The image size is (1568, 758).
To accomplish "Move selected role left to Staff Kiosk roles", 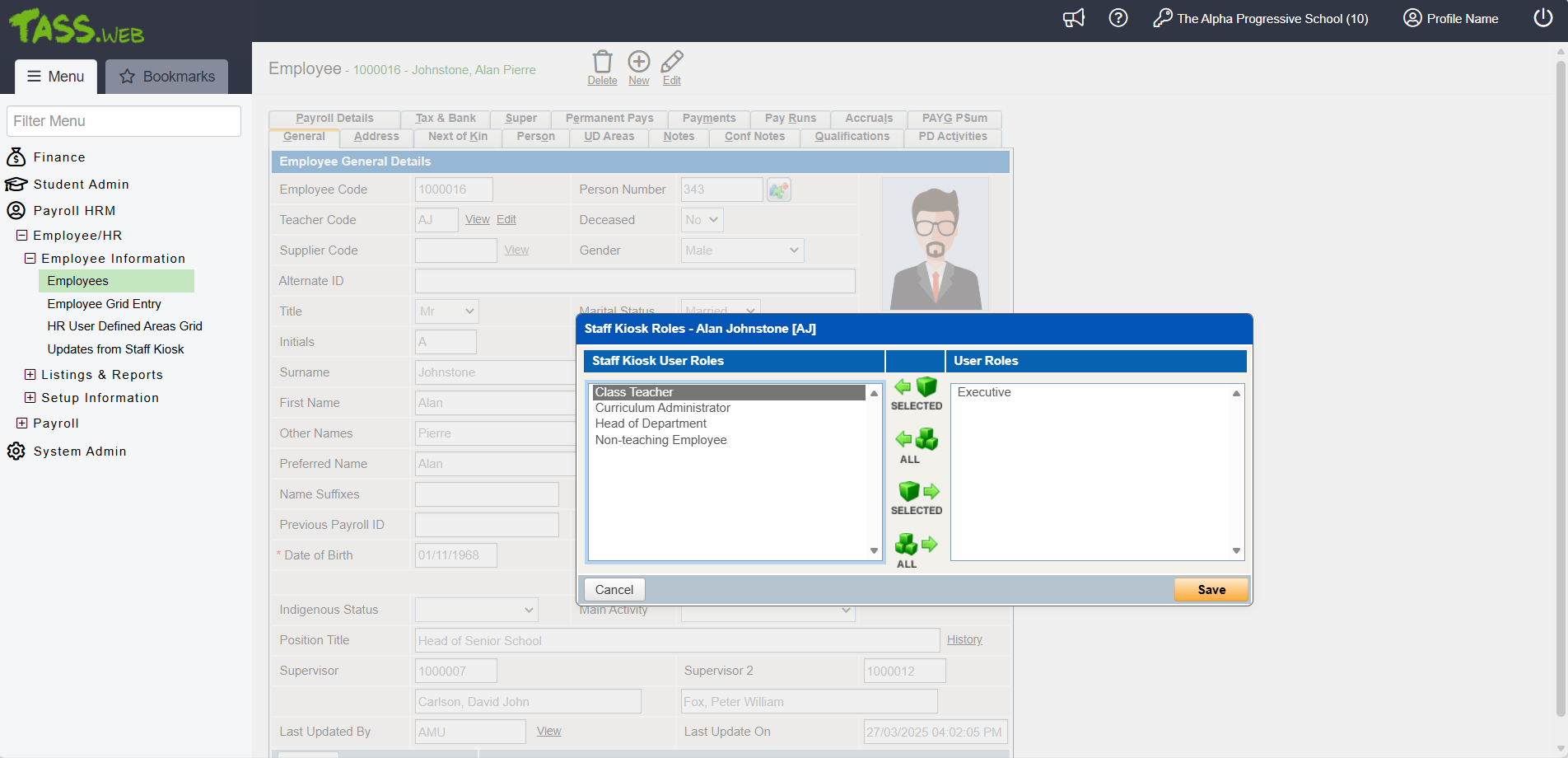I will pos(916,394).
